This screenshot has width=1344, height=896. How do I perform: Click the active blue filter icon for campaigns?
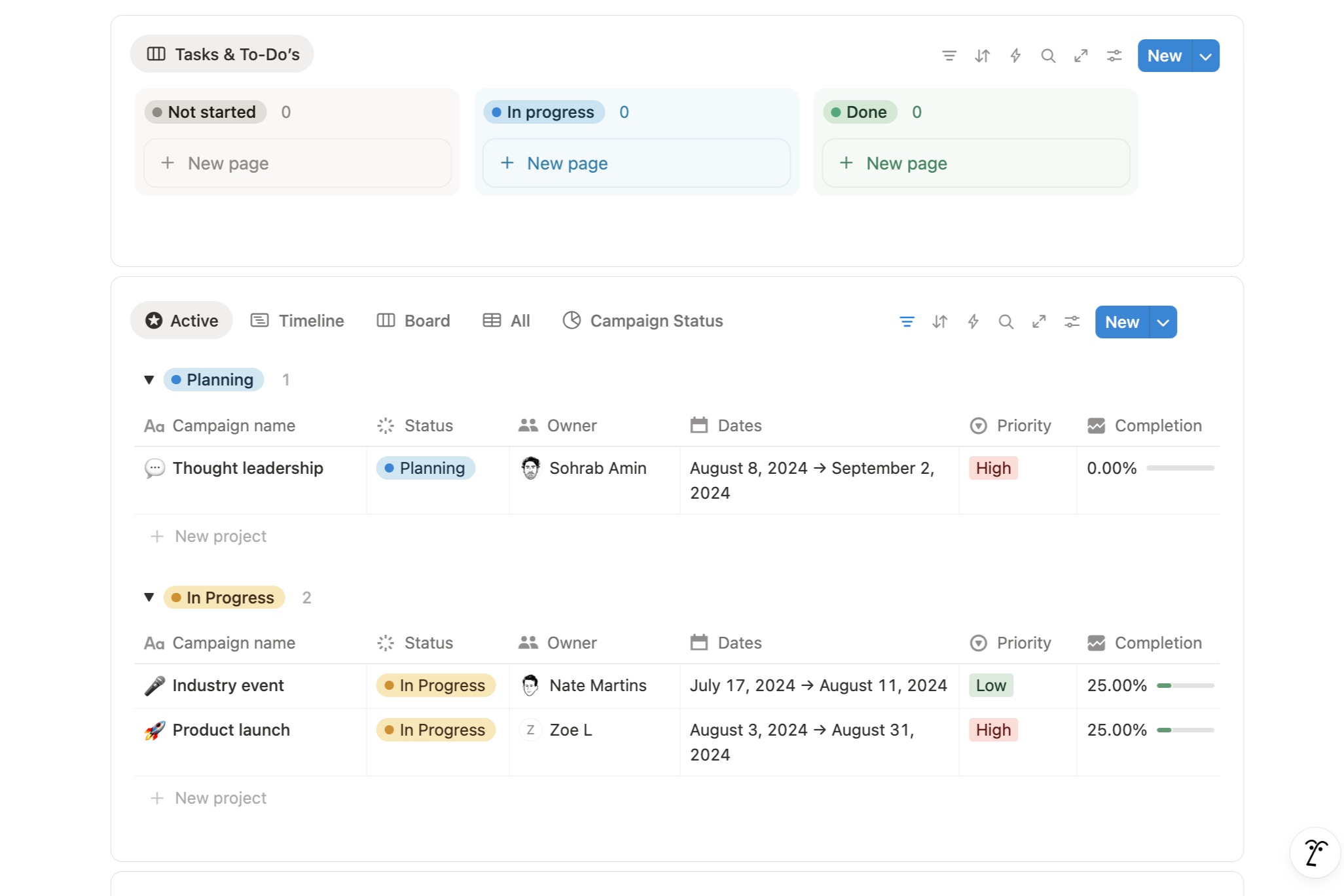coord(907,321)
